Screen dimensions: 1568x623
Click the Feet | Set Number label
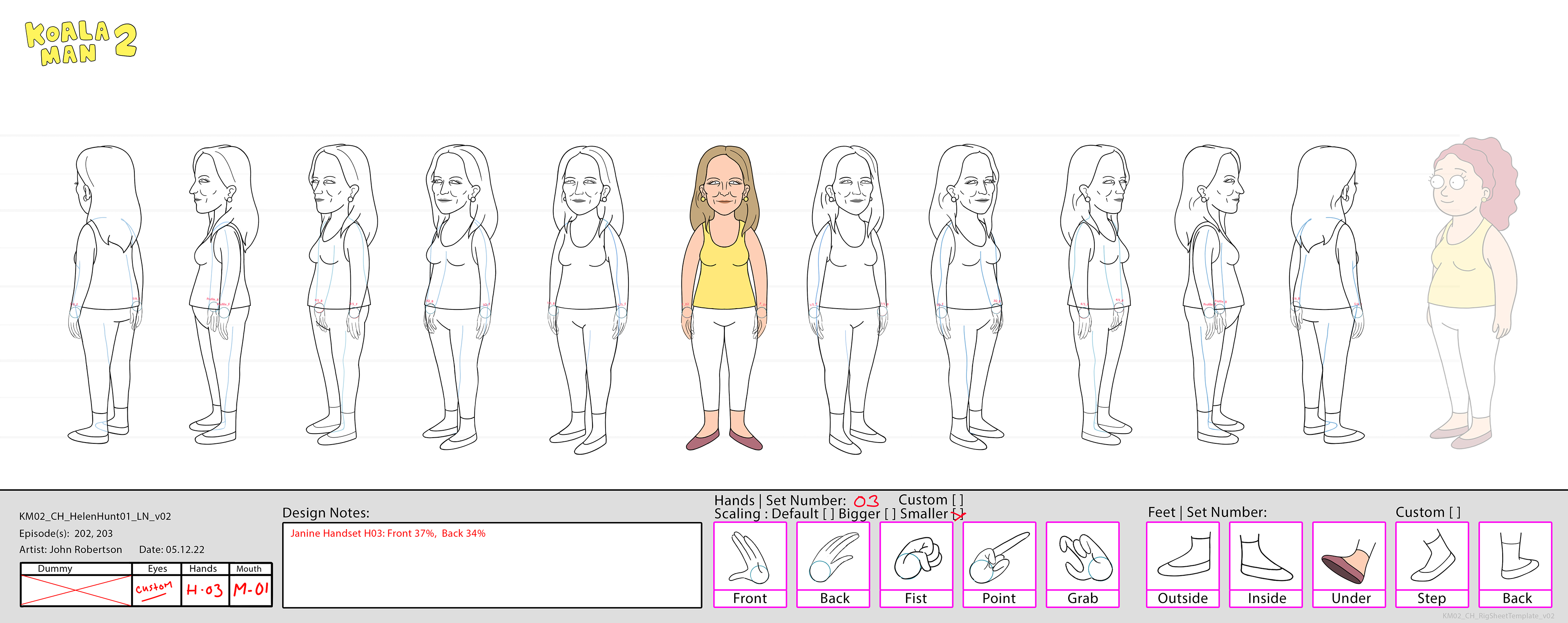click(x=1207, y=512)
